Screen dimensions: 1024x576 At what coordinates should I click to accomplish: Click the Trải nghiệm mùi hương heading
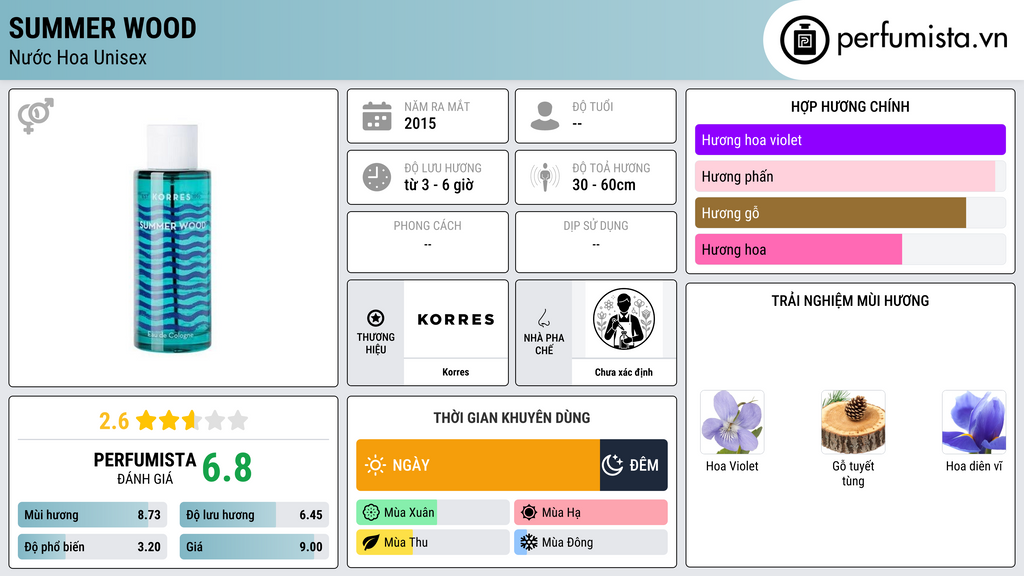point(850,300)
